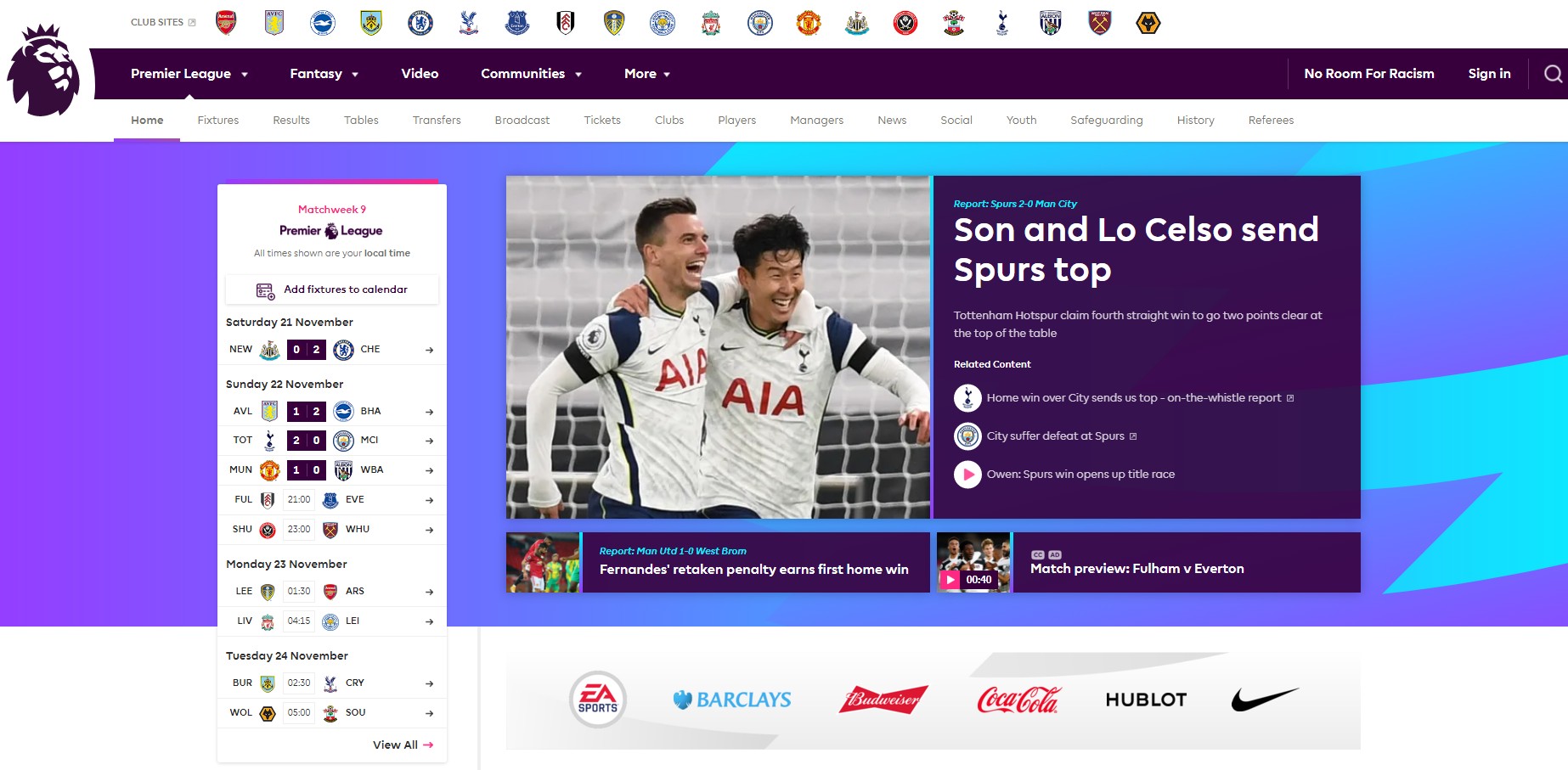Open the Nike sponsor logo

point(1265,700)
